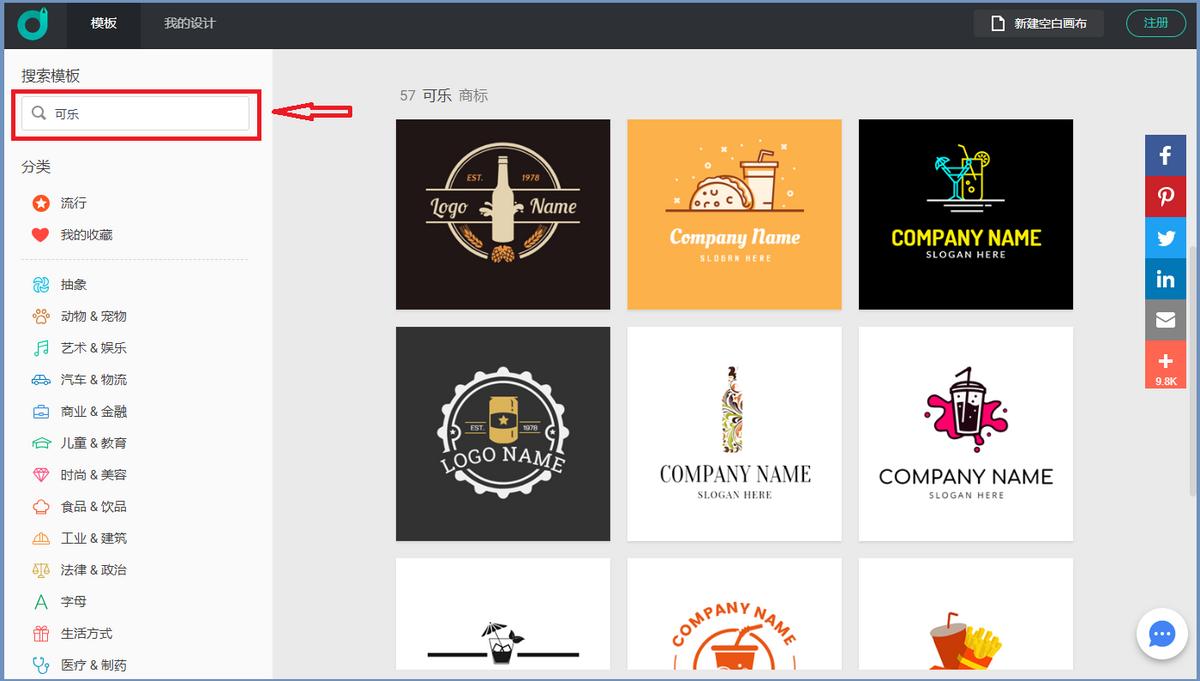The width and height of the screenshot is (1200, 681).
Task: Select the 流行 popular category
Action: [73, 203]
